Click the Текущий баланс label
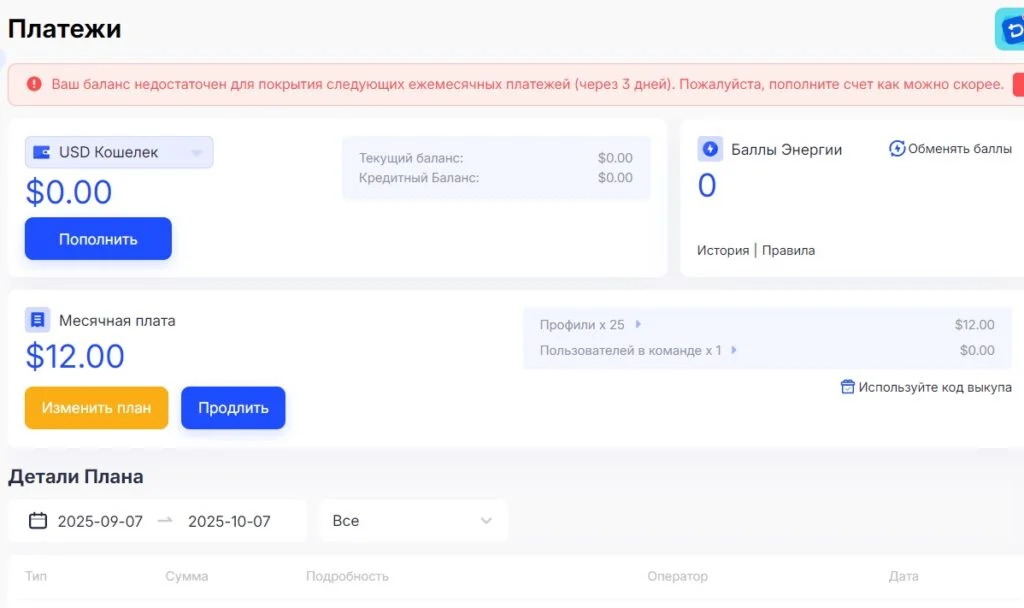The width and height of the screenshot is (1024, 608). point(411,158)
